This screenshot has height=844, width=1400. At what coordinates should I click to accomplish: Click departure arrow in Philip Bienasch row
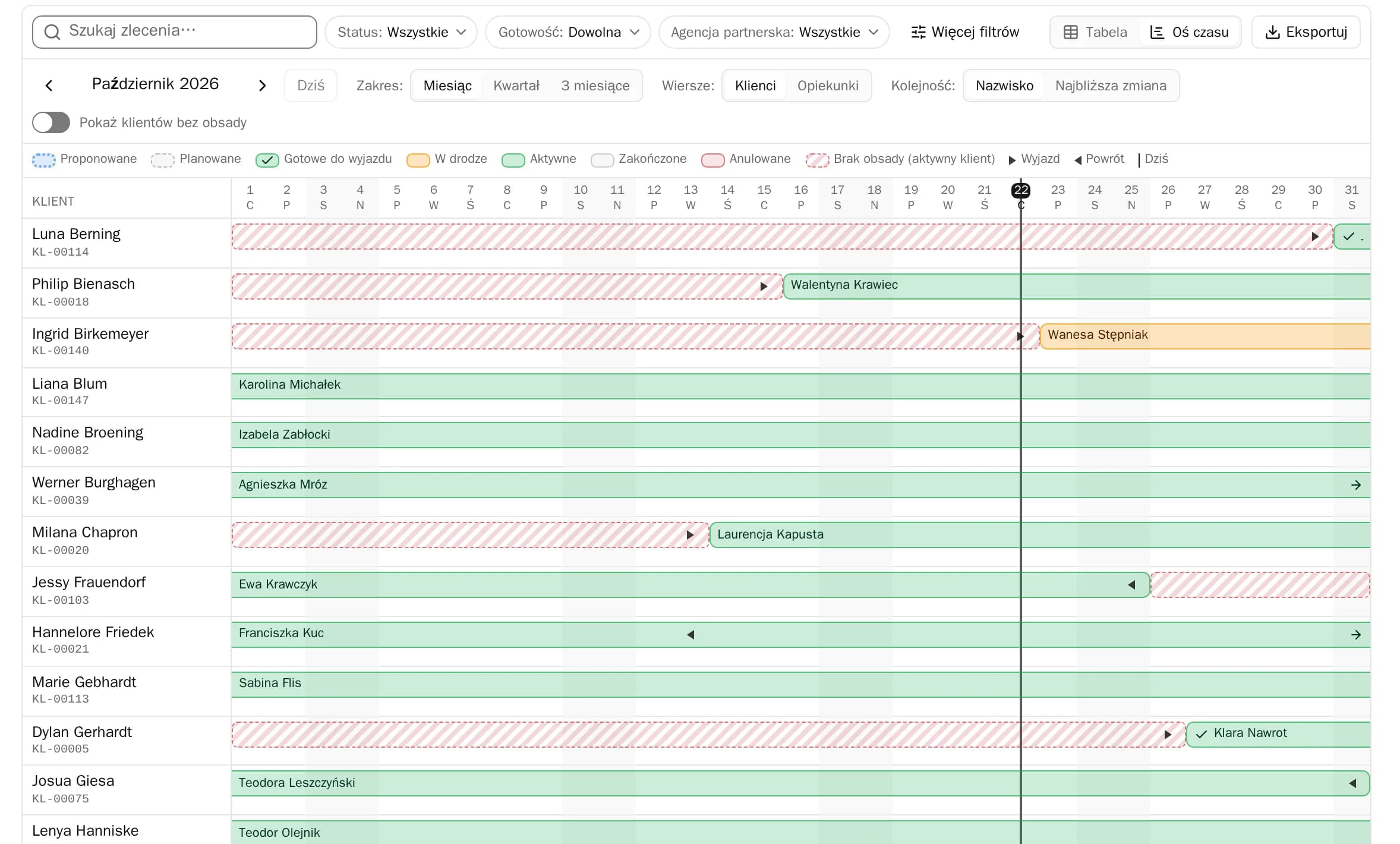coord(764,286)
